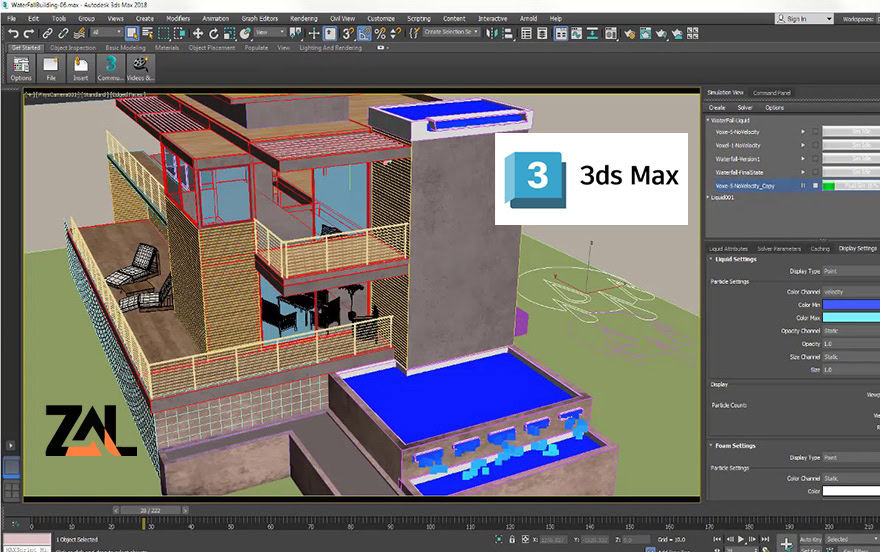Click the Color Min blue swatch
The width and height of the screenshot is (880, 552).
click(851, 305)
